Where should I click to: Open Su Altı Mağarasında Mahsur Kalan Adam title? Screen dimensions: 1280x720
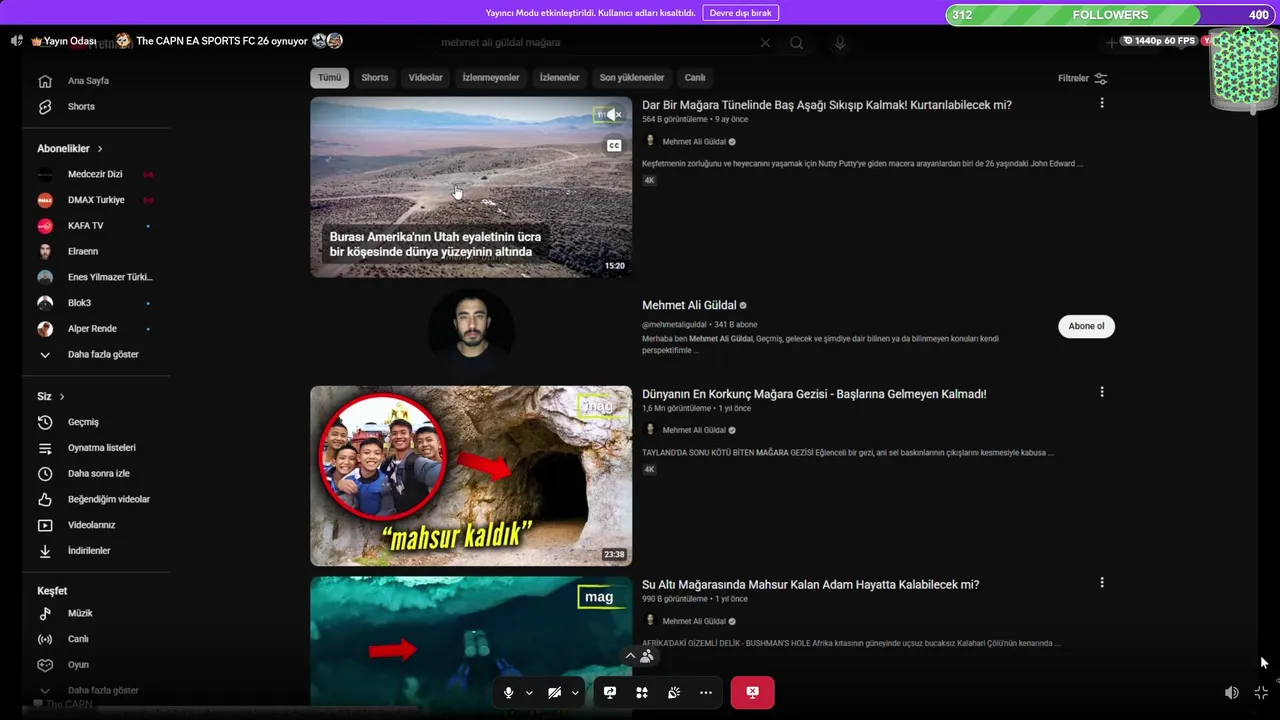pos(810,585)
